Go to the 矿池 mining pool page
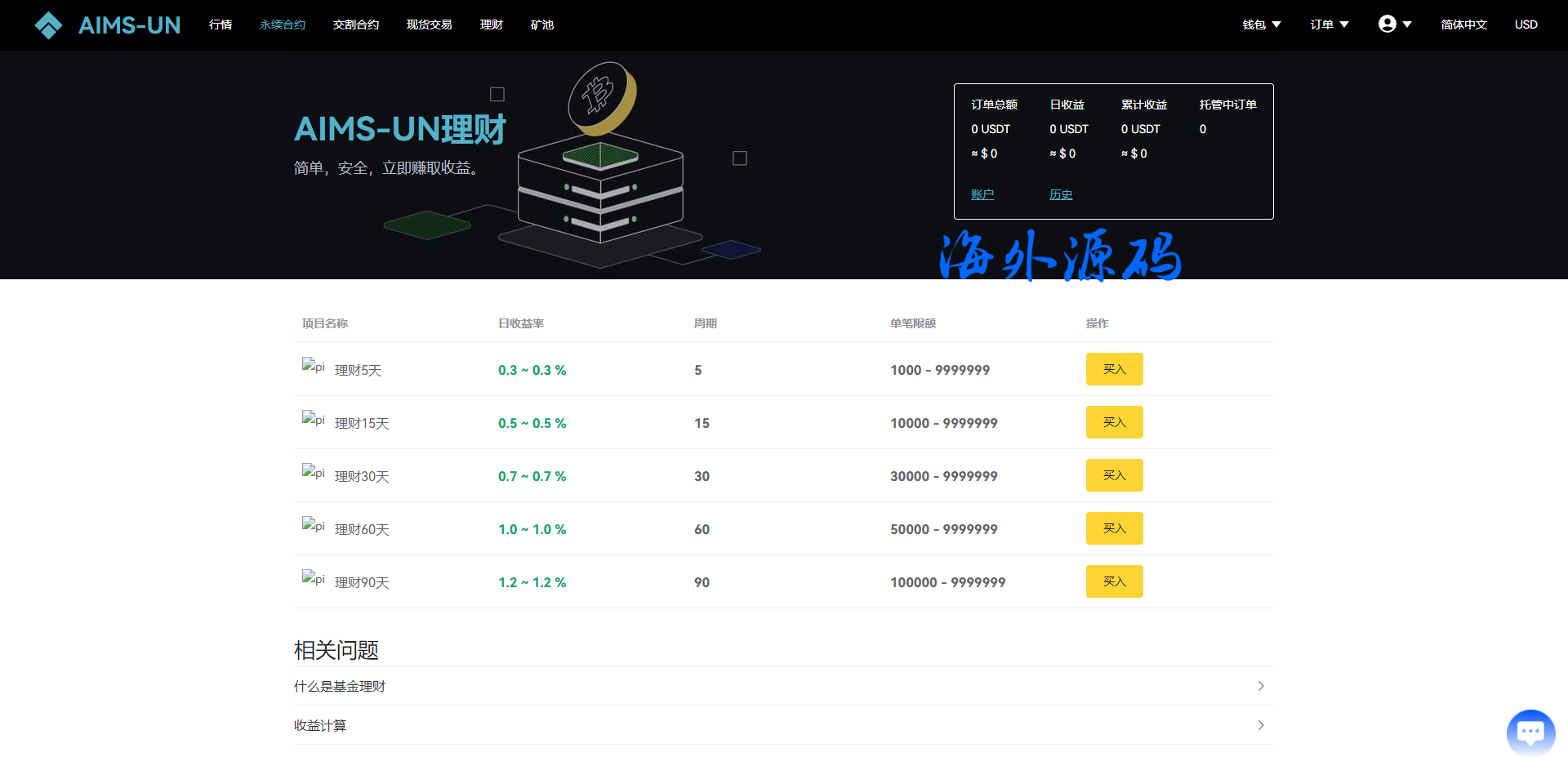This screenshot has height=757, width=1568. [541, 24]
